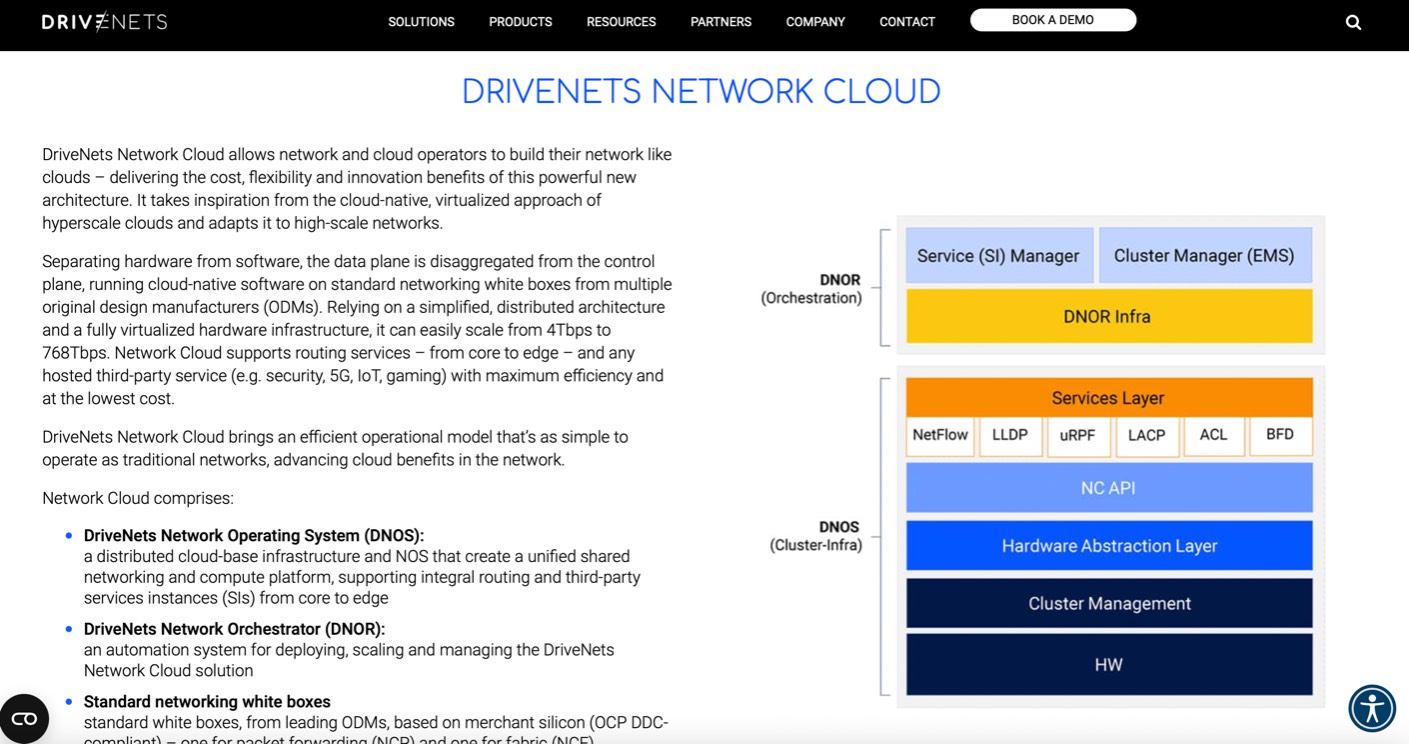Click the Book a Demo button
The height and width of the screenshot is (744, 1409).
[x=1053, y=20]
